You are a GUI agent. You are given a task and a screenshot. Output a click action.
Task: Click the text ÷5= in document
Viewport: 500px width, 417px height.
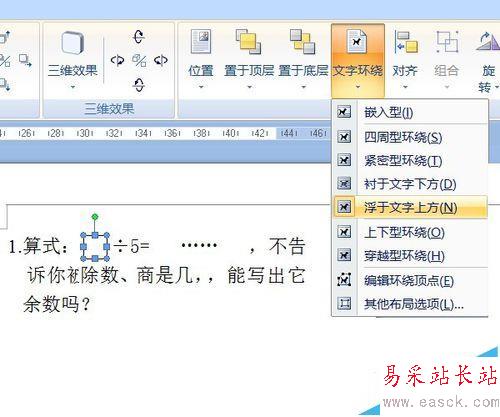131,246
